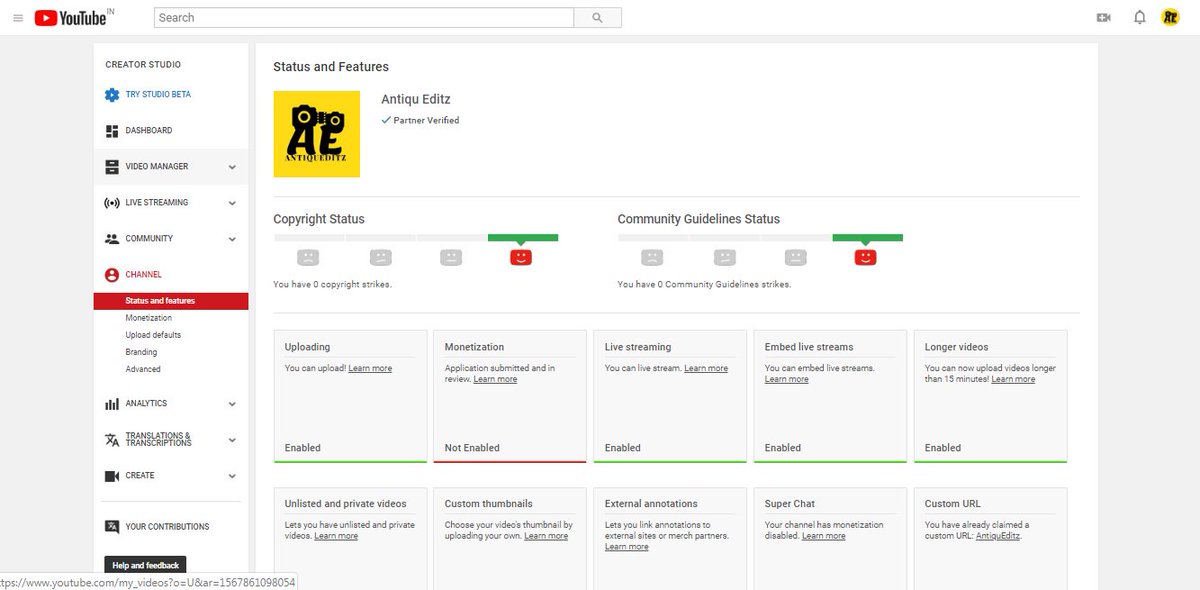Click the search magnifier button
Viewport: 1200px width, 590px height.
coord(598,18)
